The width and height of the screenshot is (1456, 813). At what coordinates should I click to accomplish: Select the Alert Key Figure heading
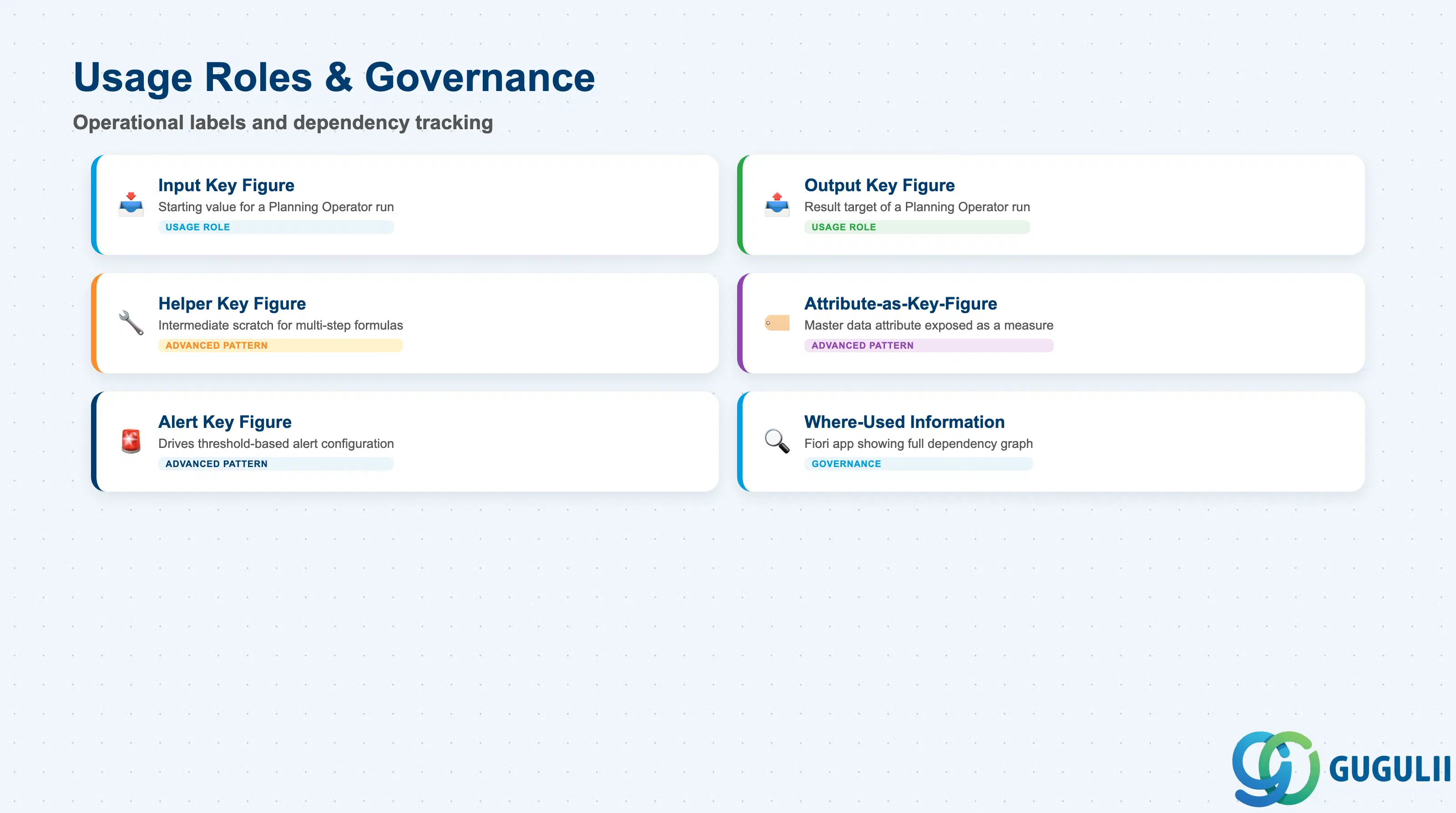coord(225,422)
